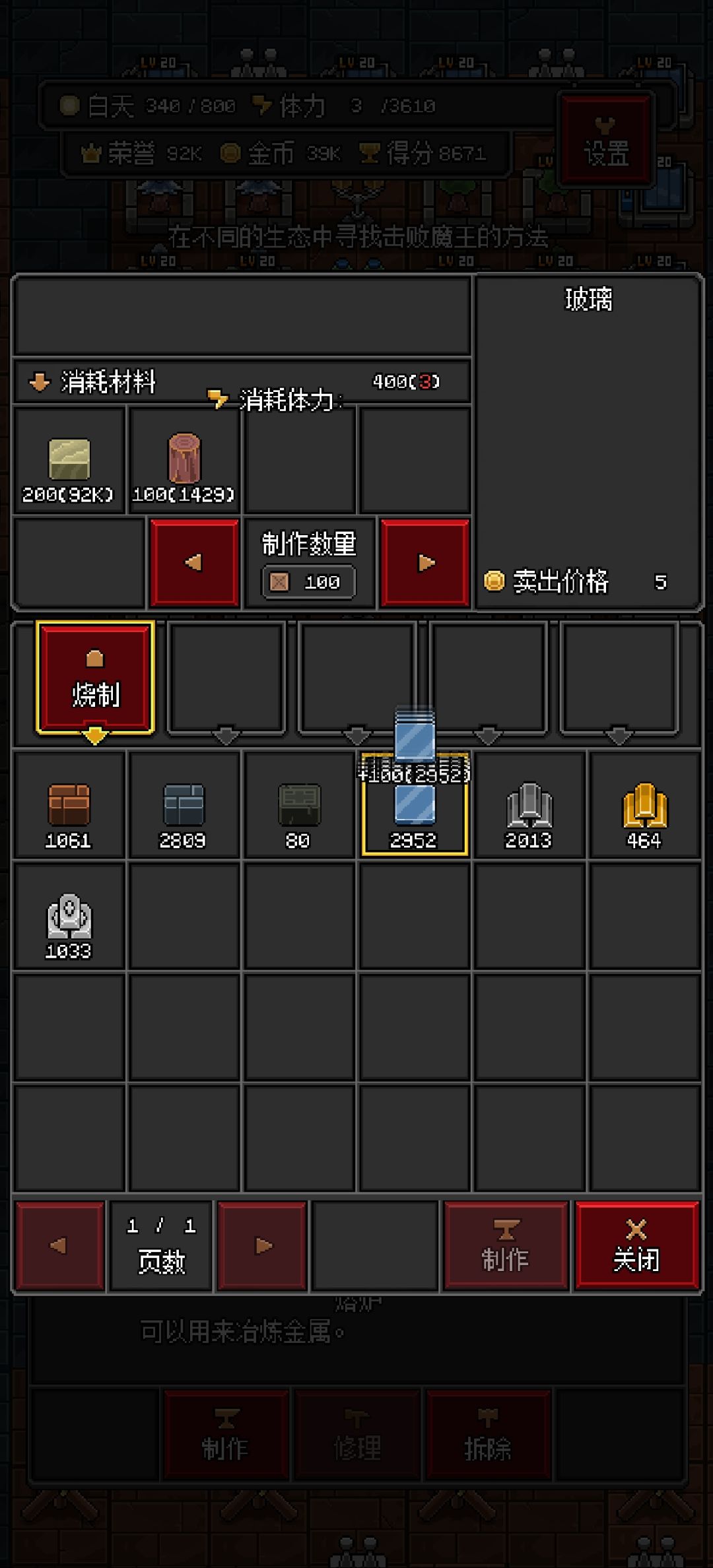
Task: Select the blue glass item (2952)
Action: pos(415,804)
